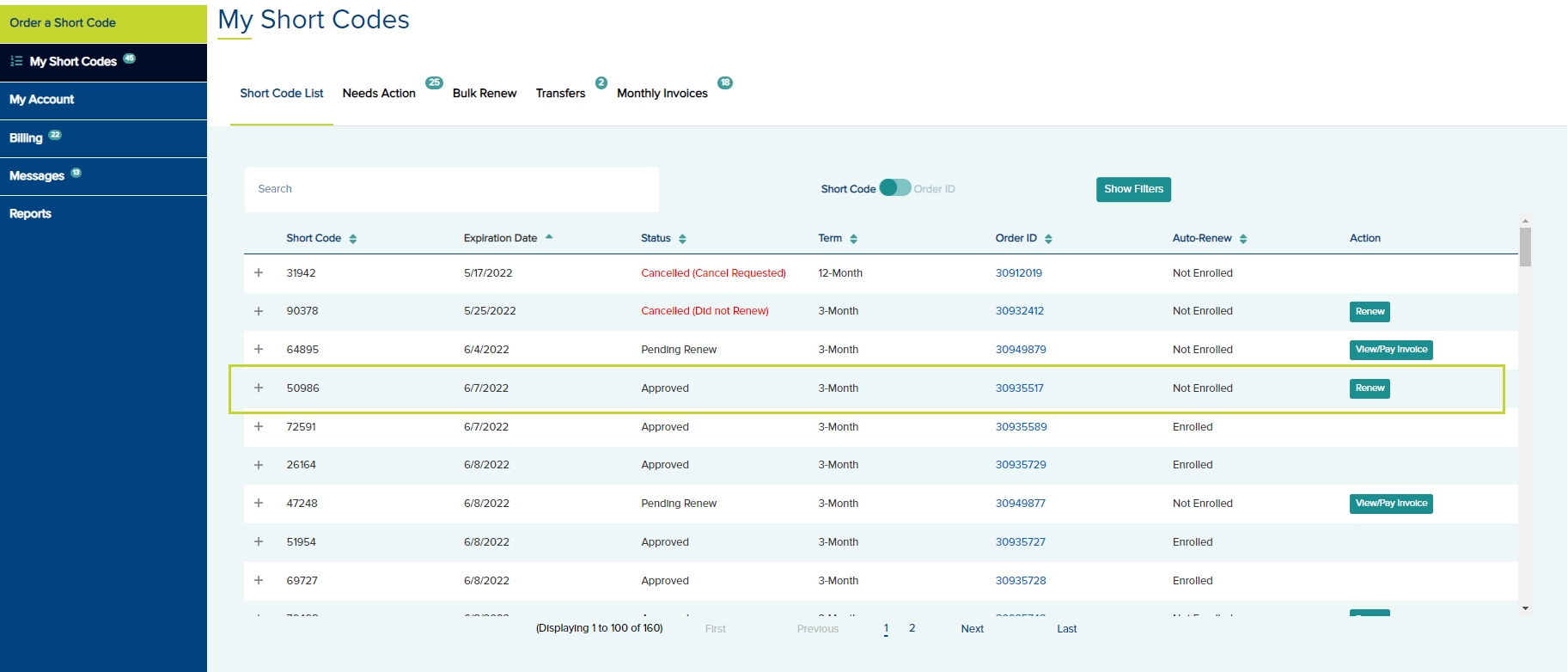Click the Show Filters button

point(1133,189)
